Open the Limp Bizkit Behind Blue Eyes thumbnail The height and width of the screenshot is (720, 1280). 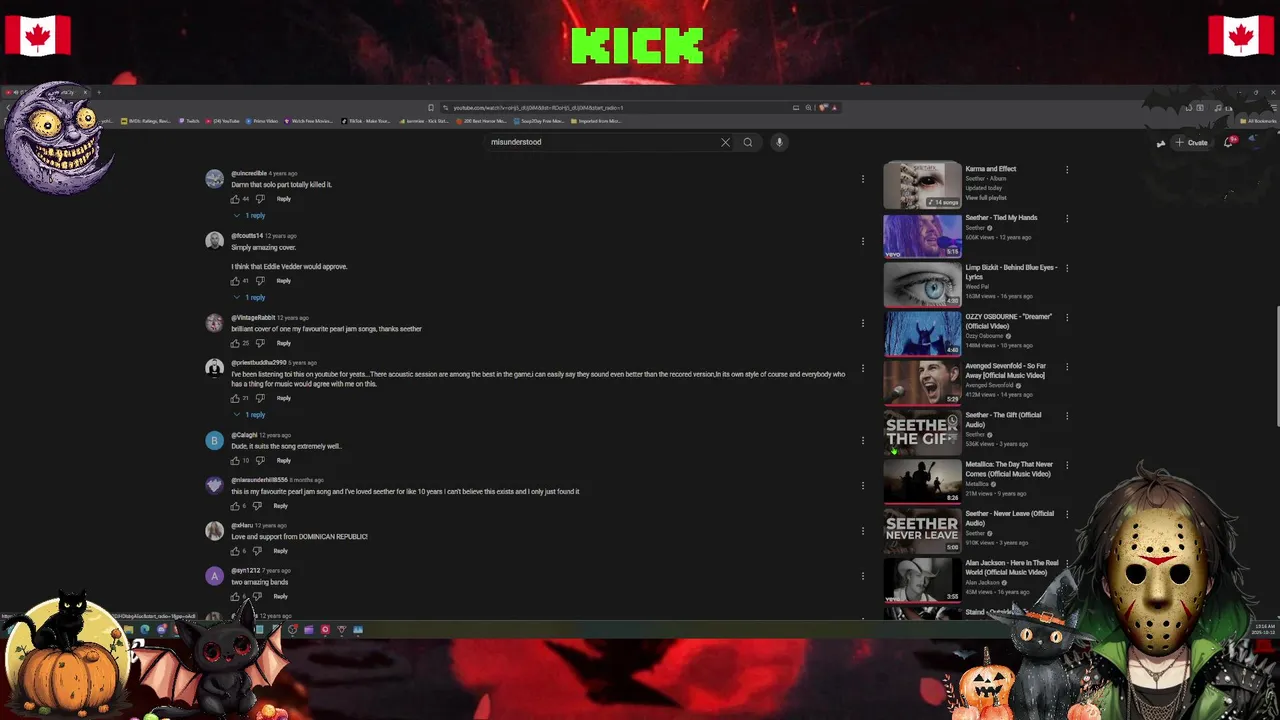pos(922,284)
